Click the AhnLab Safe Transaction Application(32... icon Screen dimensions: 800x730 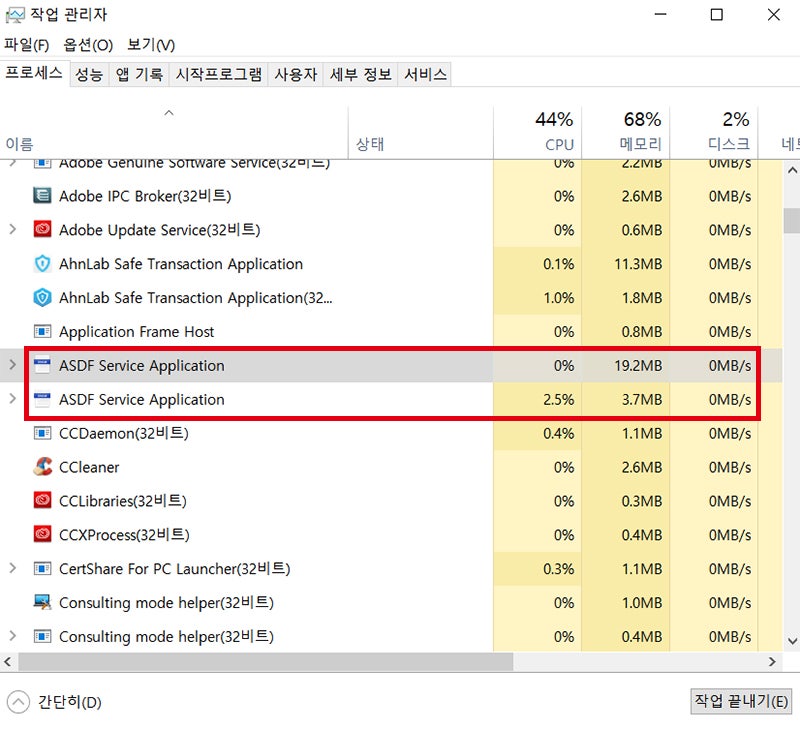pyautogui.click(x=42, y=297)
